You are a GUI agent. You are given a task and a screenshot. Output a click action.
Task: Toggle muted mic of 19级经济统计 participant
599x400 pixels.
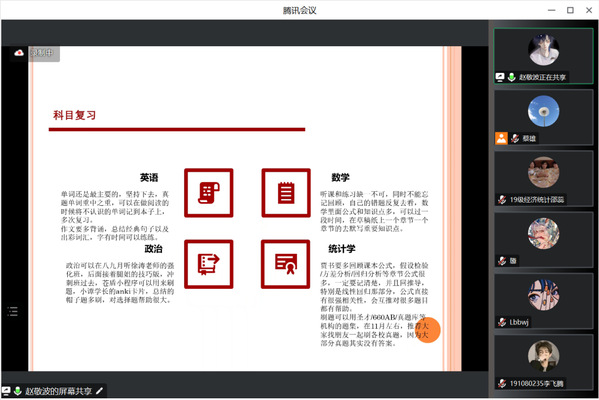tap(502, 199)
